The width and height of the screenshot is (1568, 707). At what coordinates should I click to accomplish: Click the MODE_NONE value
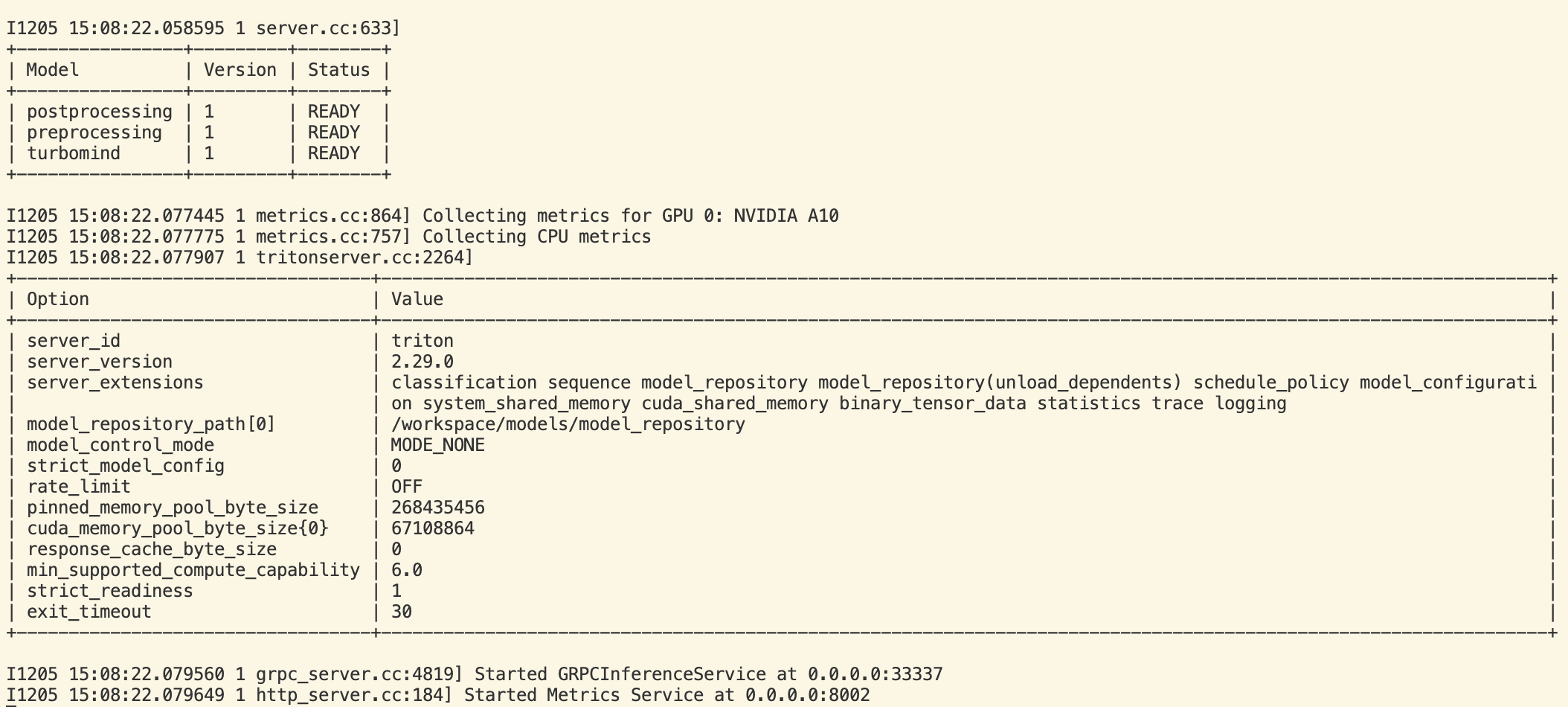pos(438,445)
